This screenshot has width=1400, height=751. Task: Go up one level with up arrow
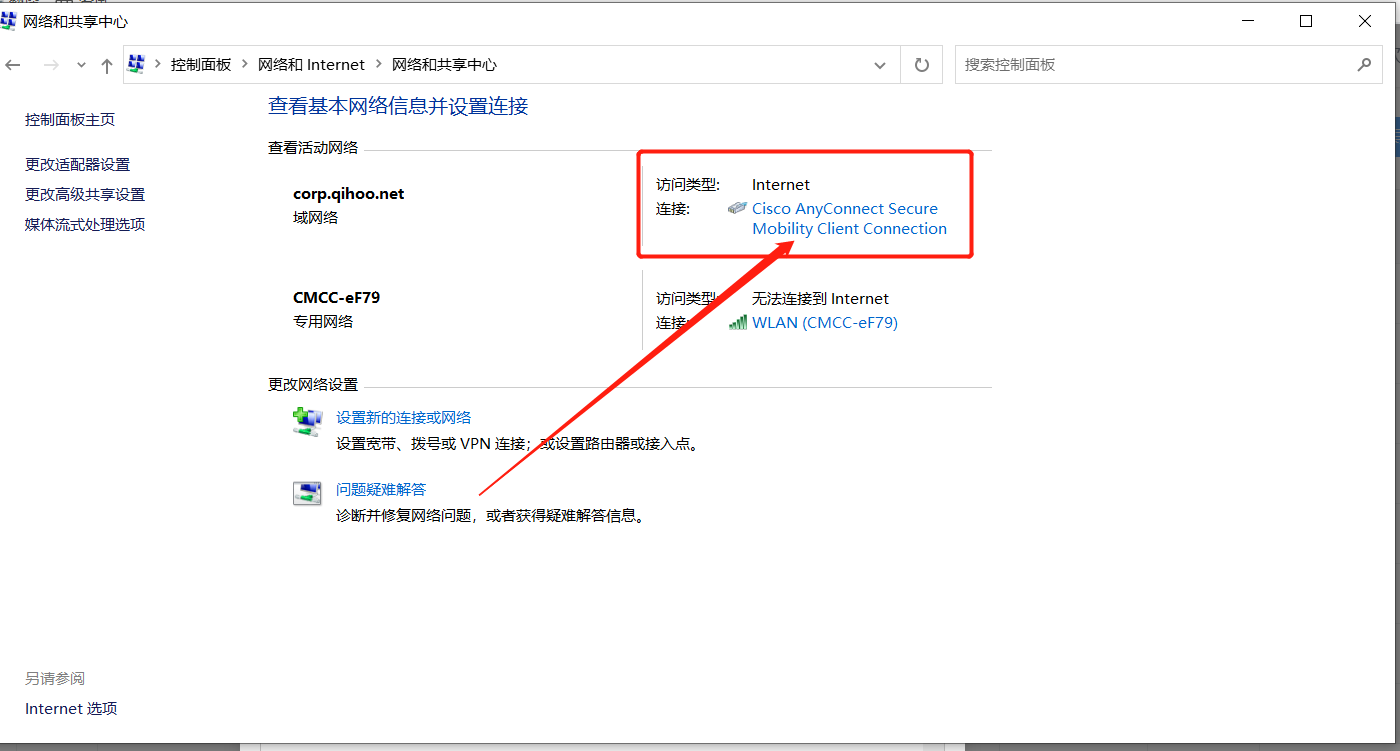[107, 66]
